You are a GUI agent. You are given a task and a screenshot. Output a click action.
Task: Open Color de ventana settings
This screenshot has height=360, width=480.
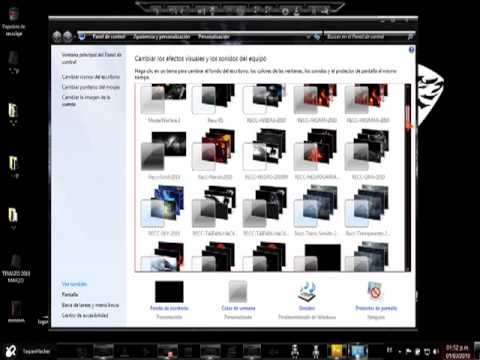[238, 300]
